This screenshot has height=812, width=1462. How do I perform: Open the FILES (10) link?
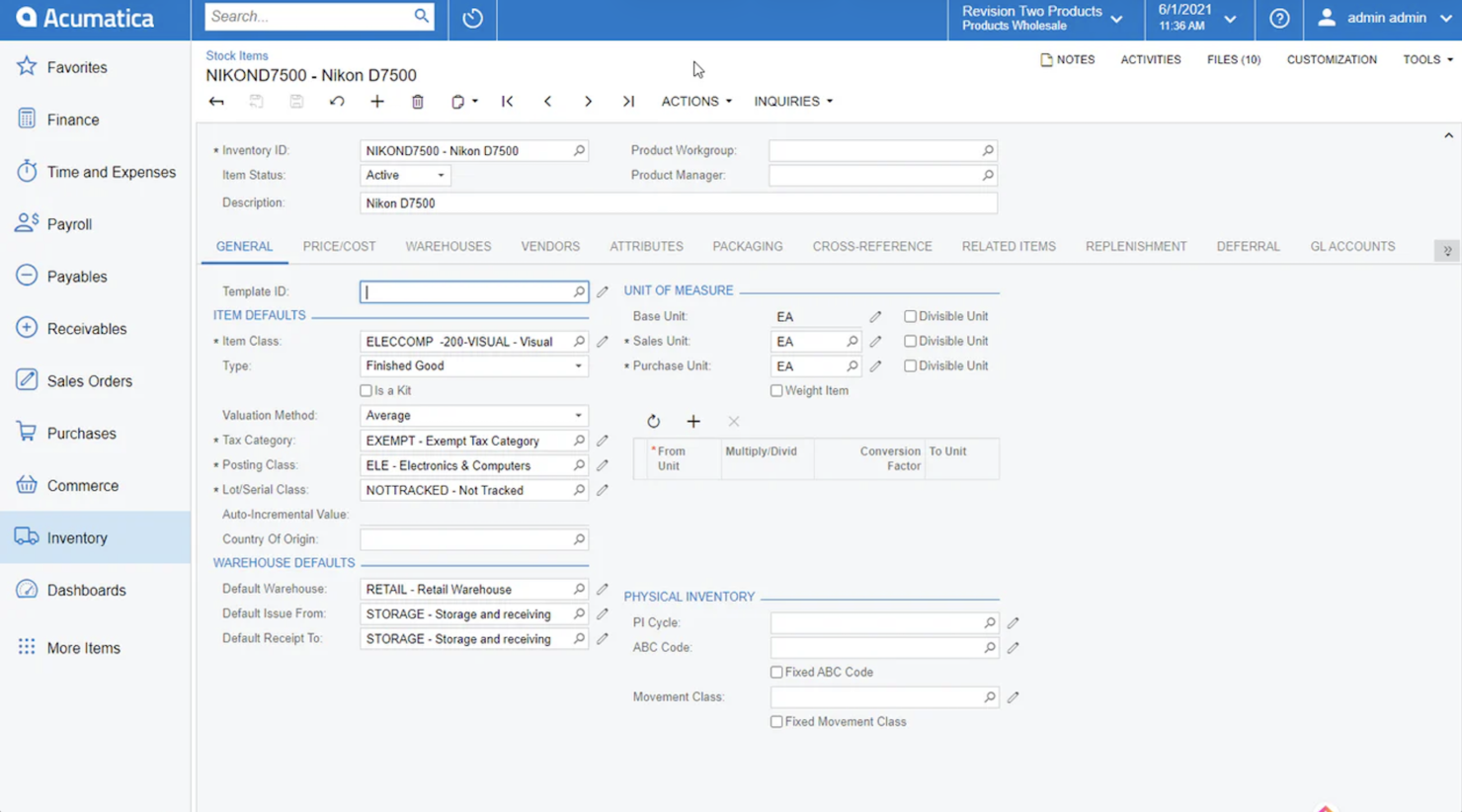1233,59
